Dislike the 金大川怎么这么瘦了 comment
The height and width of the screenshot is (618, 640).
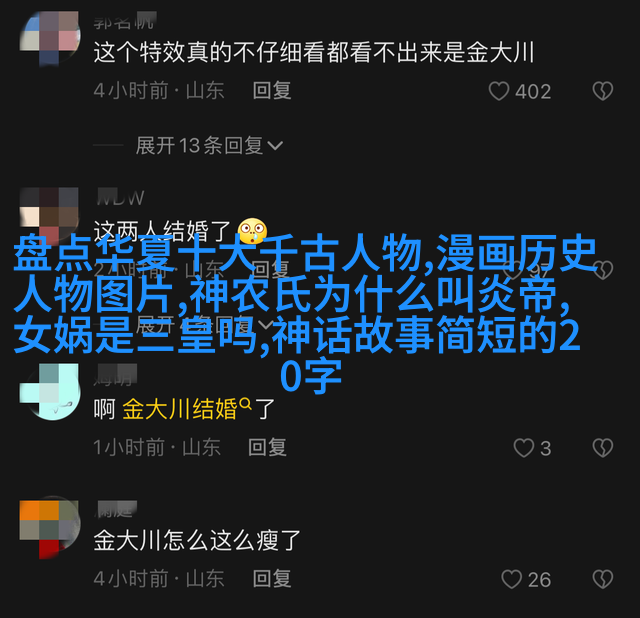603,579
